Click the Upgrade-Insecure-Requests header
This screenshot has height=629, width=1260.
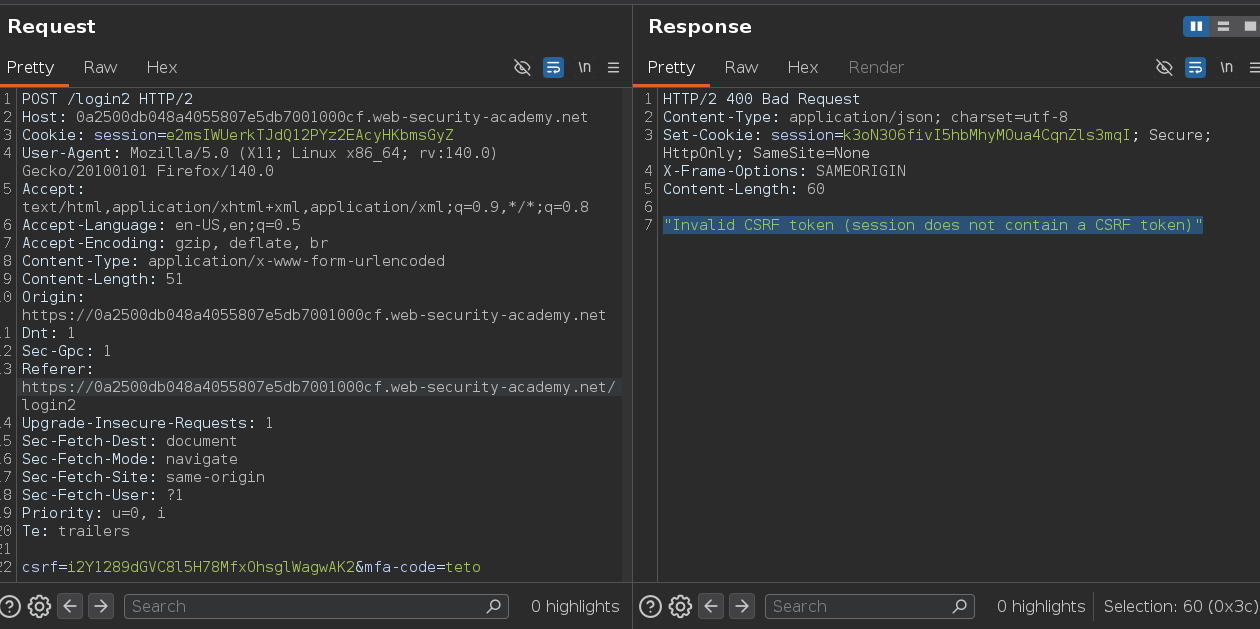point(148,423)
